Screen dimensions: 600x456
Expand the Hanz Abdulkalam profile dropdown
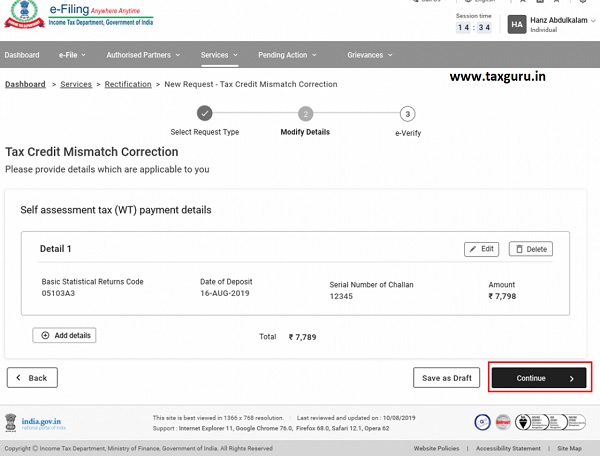coord(593,21)
